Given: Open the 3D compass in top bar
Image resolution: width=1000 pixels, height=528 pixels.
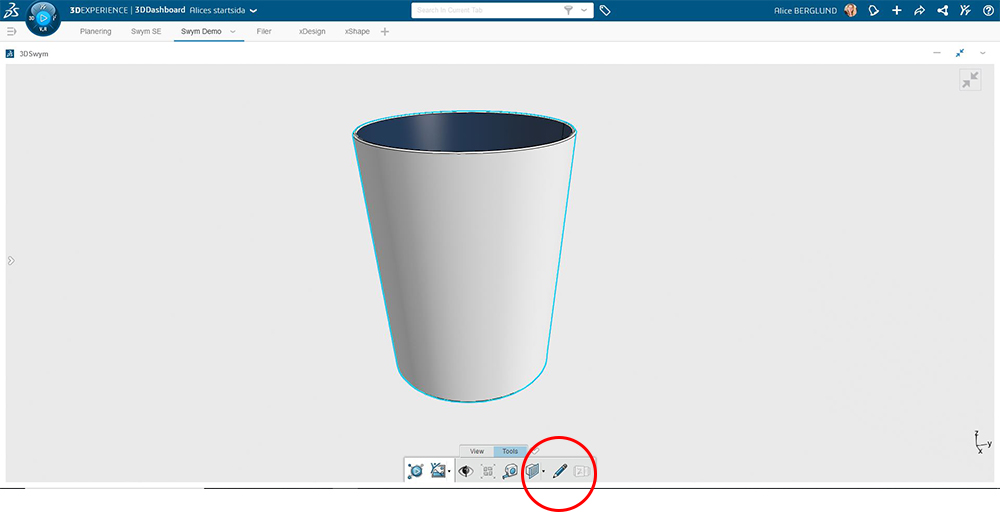Looking at the screenshot, I should (43, 18).
